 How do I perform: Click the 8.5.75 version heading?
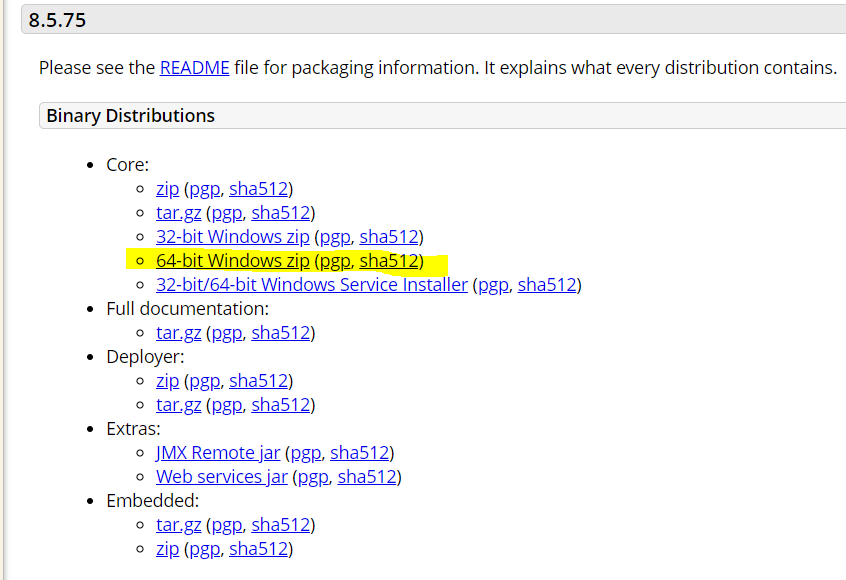57,20
